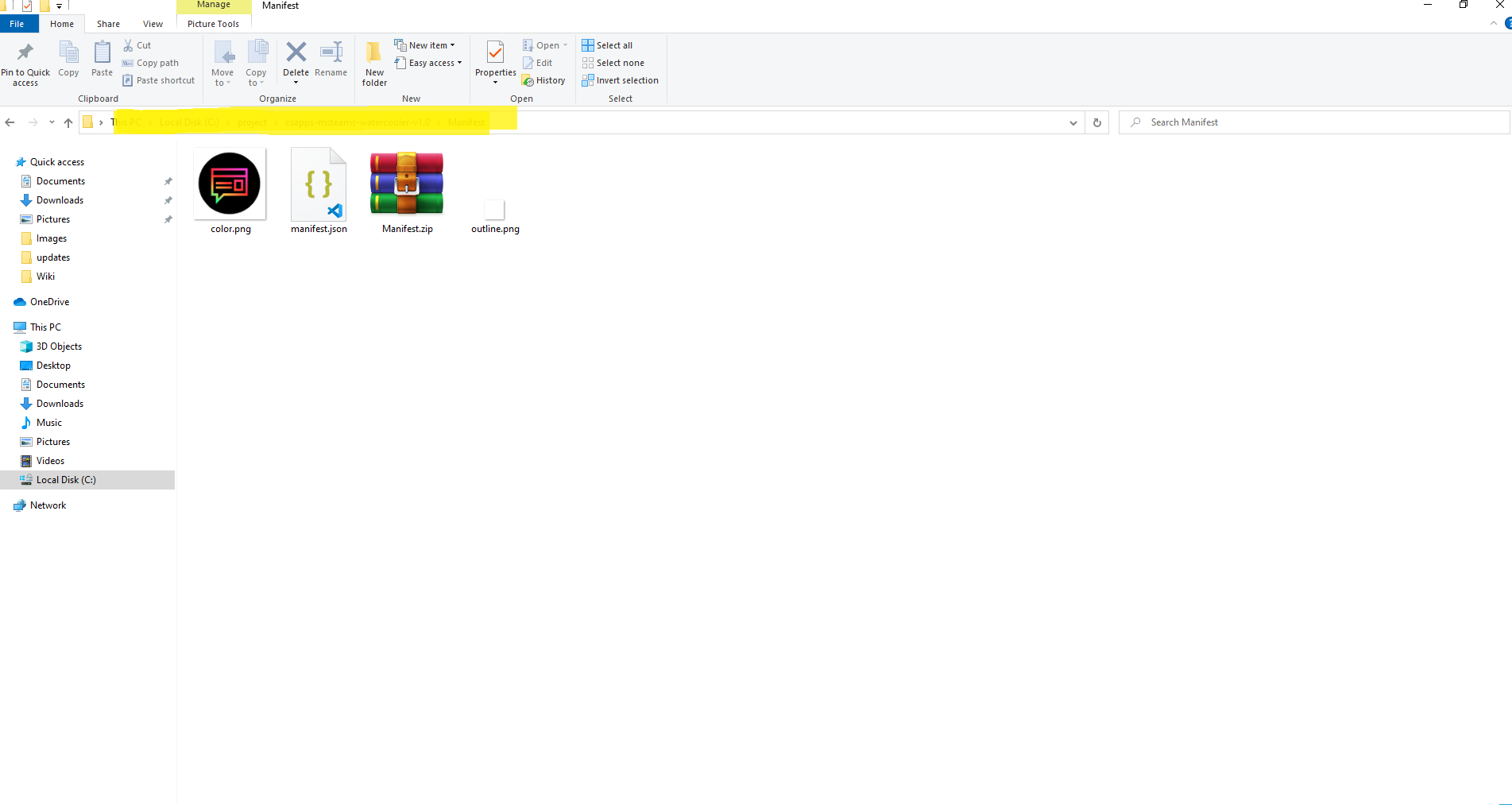The height and width of the screenshot is (805, 1512).
Task: Navigate forward with right arrow
Action: coord(33,122)
